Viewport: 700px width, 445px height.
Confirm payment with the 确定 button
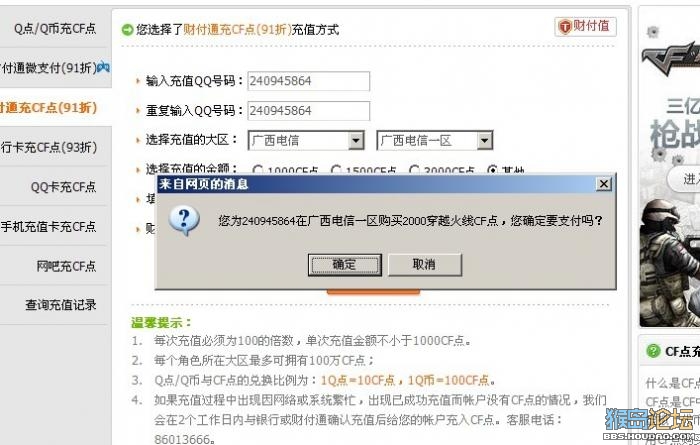pos(344,265)
